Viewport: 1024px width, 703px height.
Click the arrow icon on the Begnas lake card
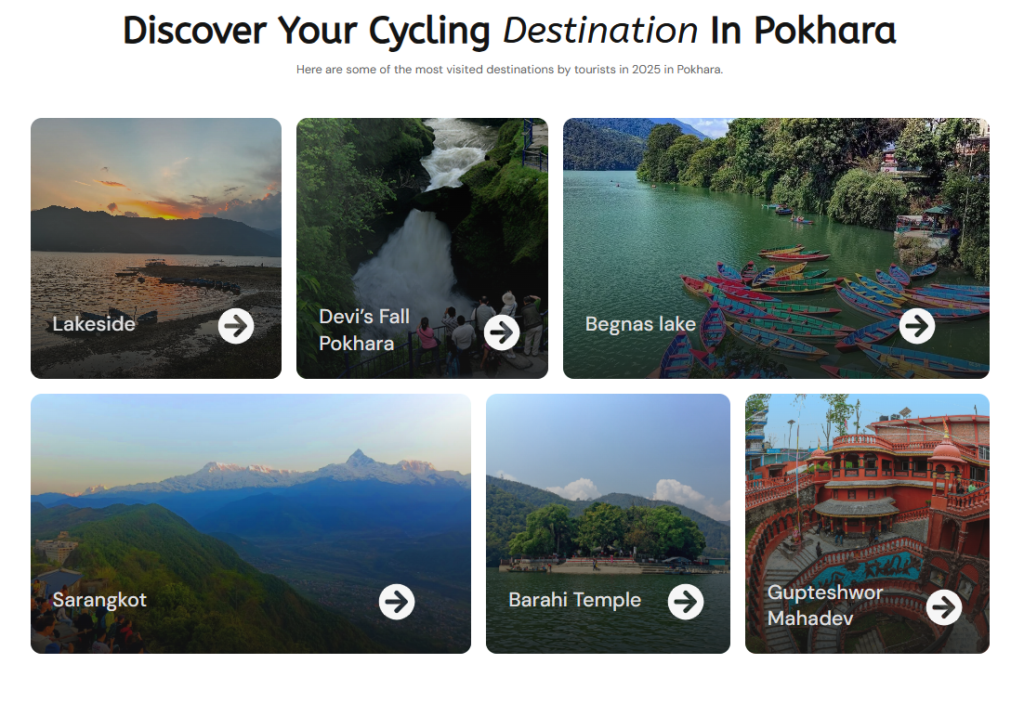click(x=917, y=324)
